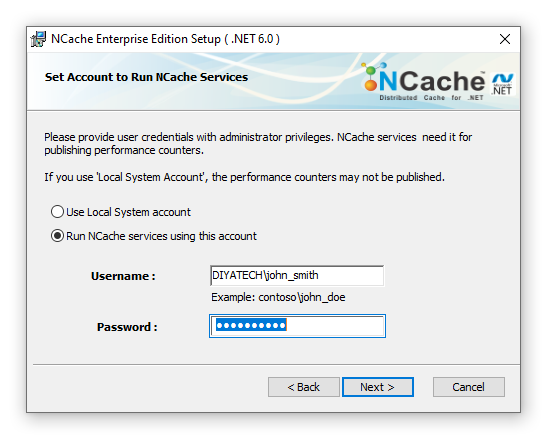Close the NCache setup dialog with X
Viewport: 544px width, 444px height.
[505, 39]
